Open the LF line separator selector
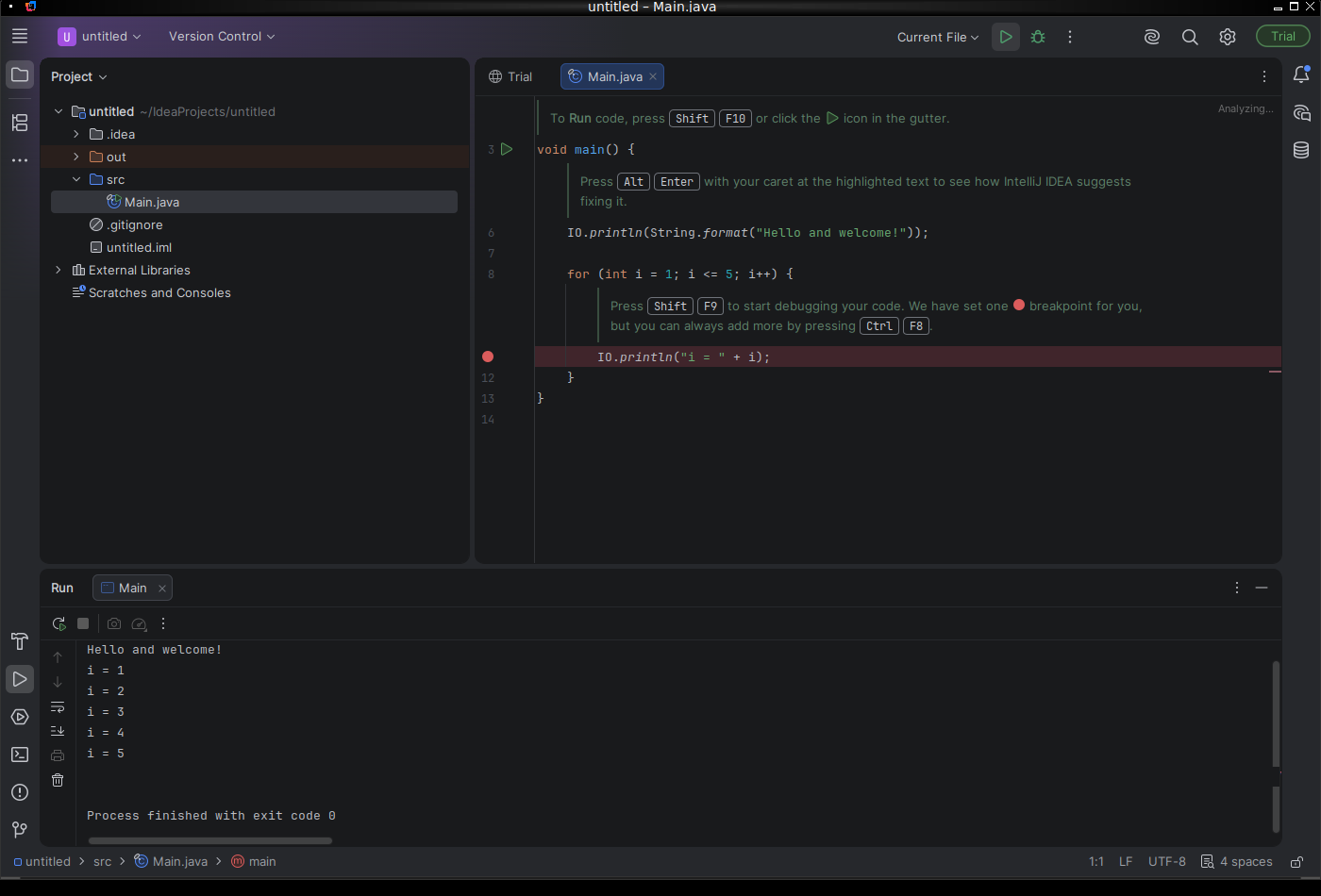Image resolution: width=1321 pixels, height=896 pixels. [x=1126, y=861]
